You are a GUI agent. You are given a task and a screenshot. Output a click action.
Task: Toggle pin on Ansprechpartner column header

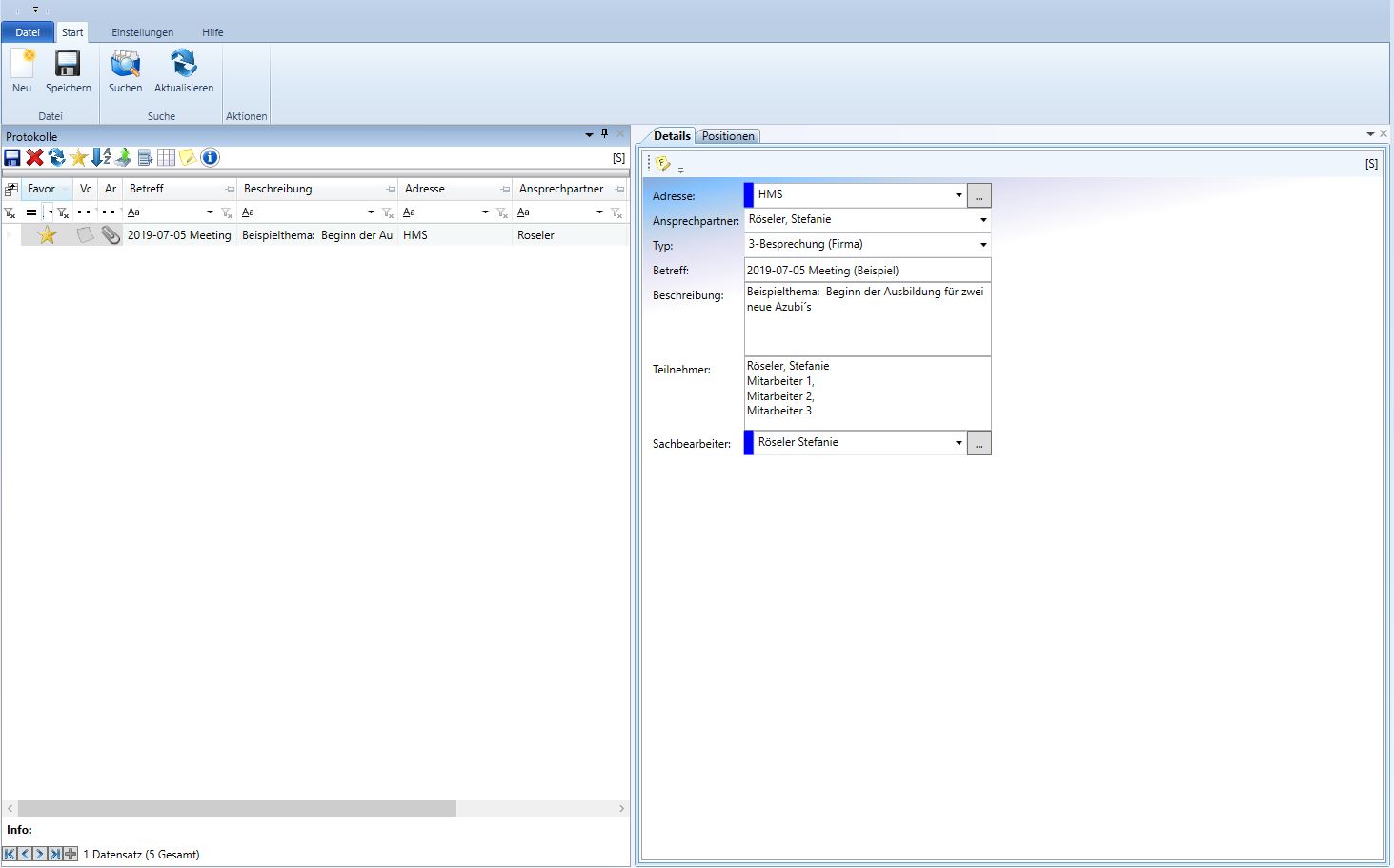click(619, 189)
